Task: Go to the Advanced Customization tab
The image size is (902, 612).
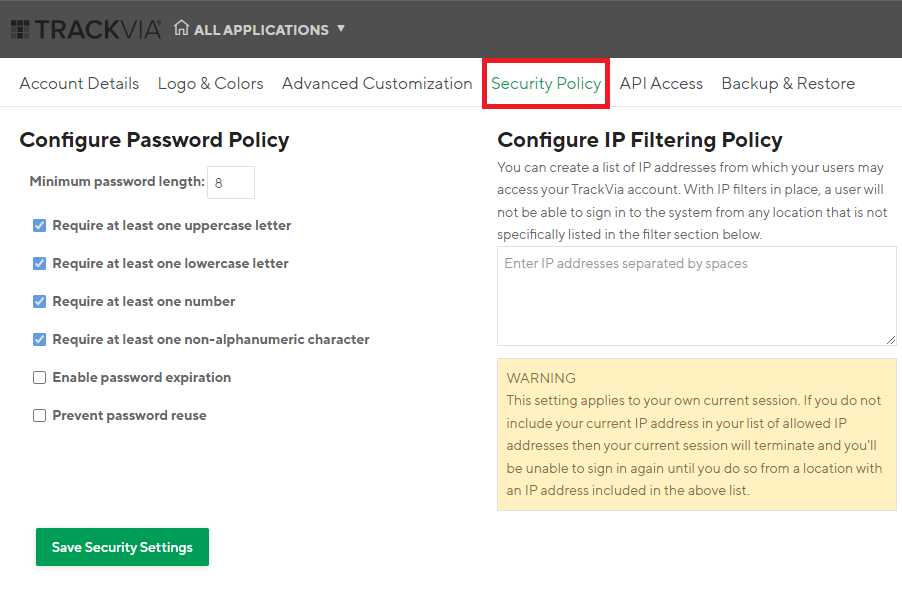Action: tap(377, 83)
